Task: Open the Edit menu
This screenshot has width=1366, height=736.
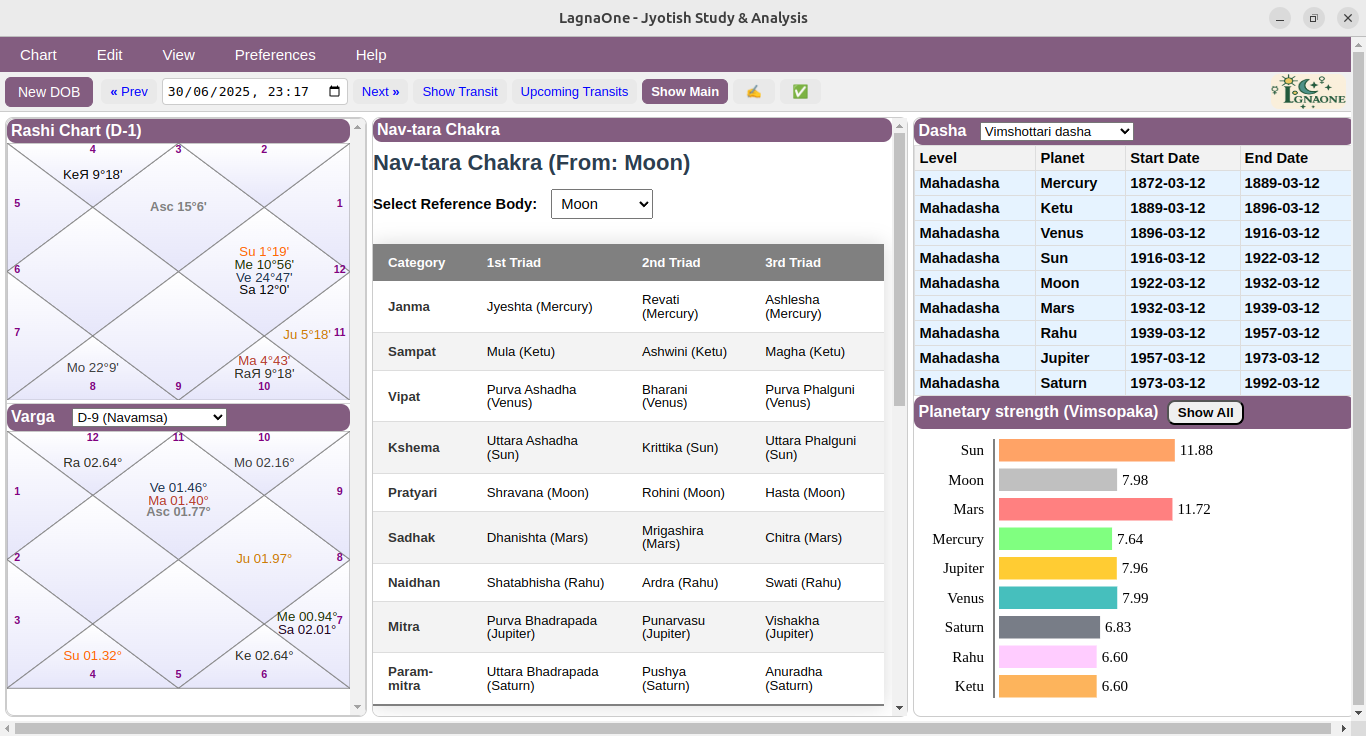Action: tap(110, 55)
